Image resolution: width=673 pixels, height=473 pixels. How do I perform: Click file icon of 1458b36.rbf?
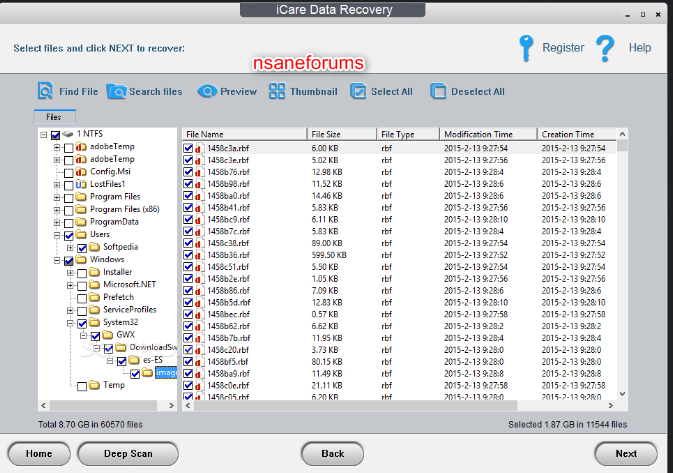click(x=200, y=255)
